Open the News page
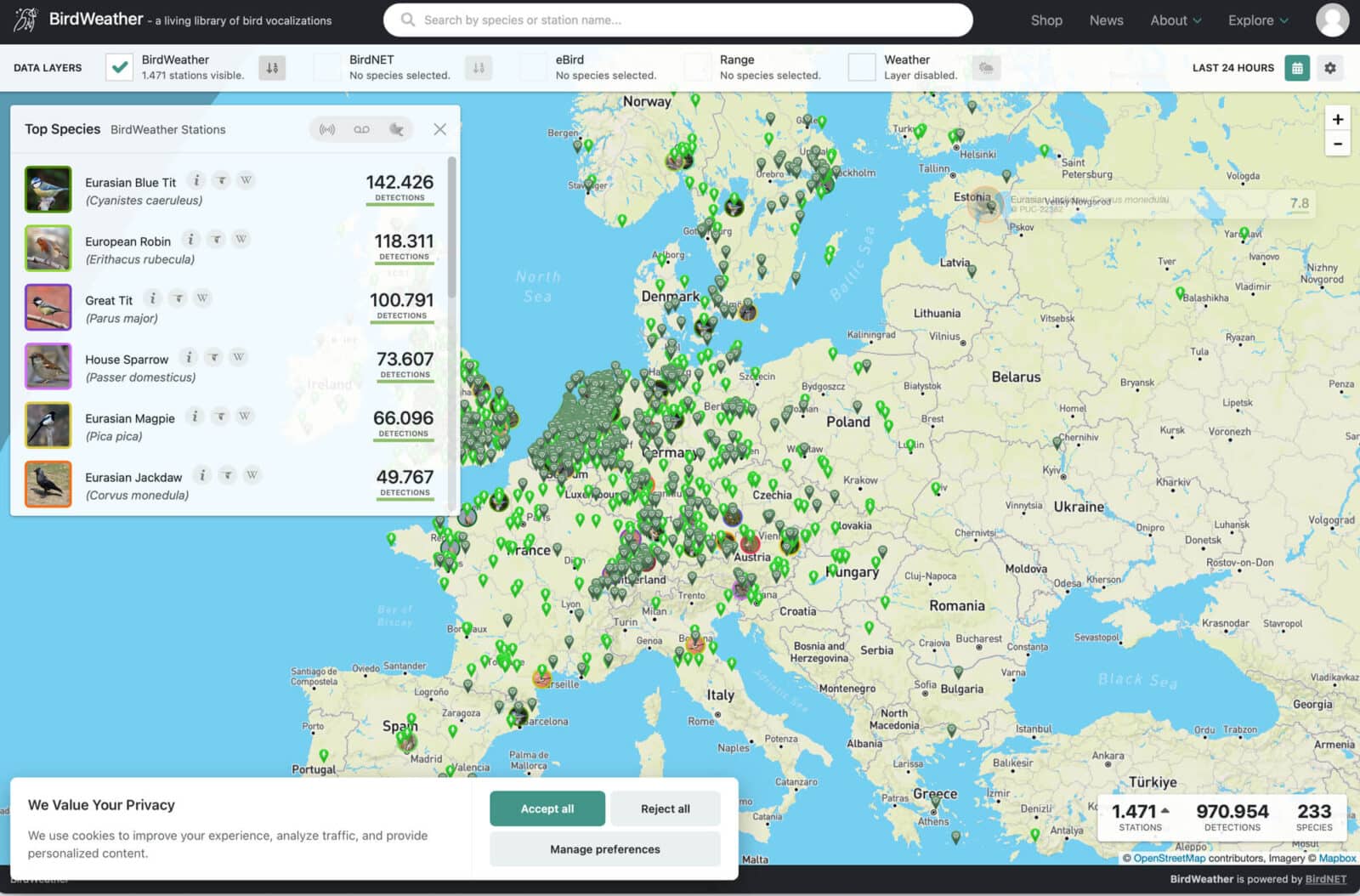Viewport: 1360px width, 896px height. [1106, 20]
